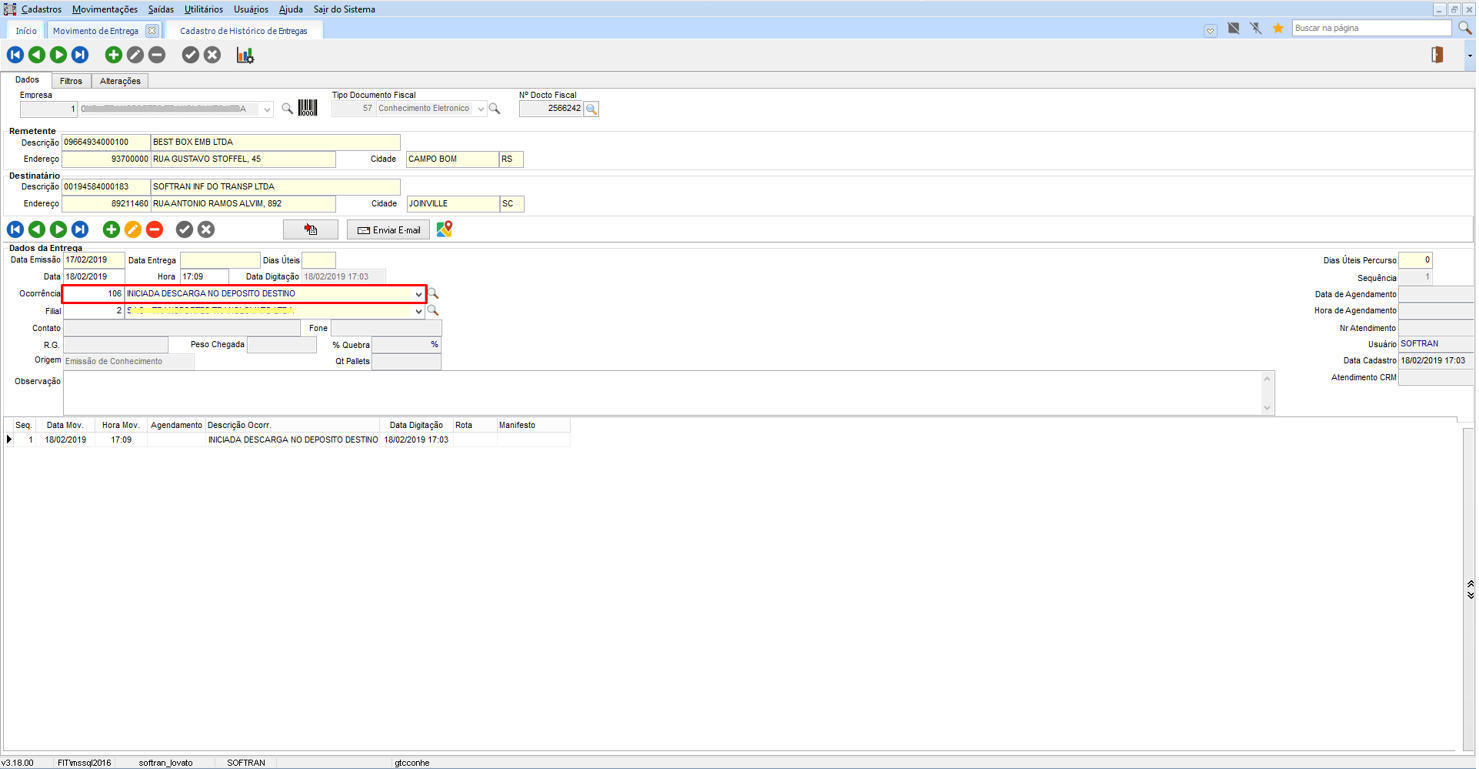Add new record with top green plus

click(113, 55)
